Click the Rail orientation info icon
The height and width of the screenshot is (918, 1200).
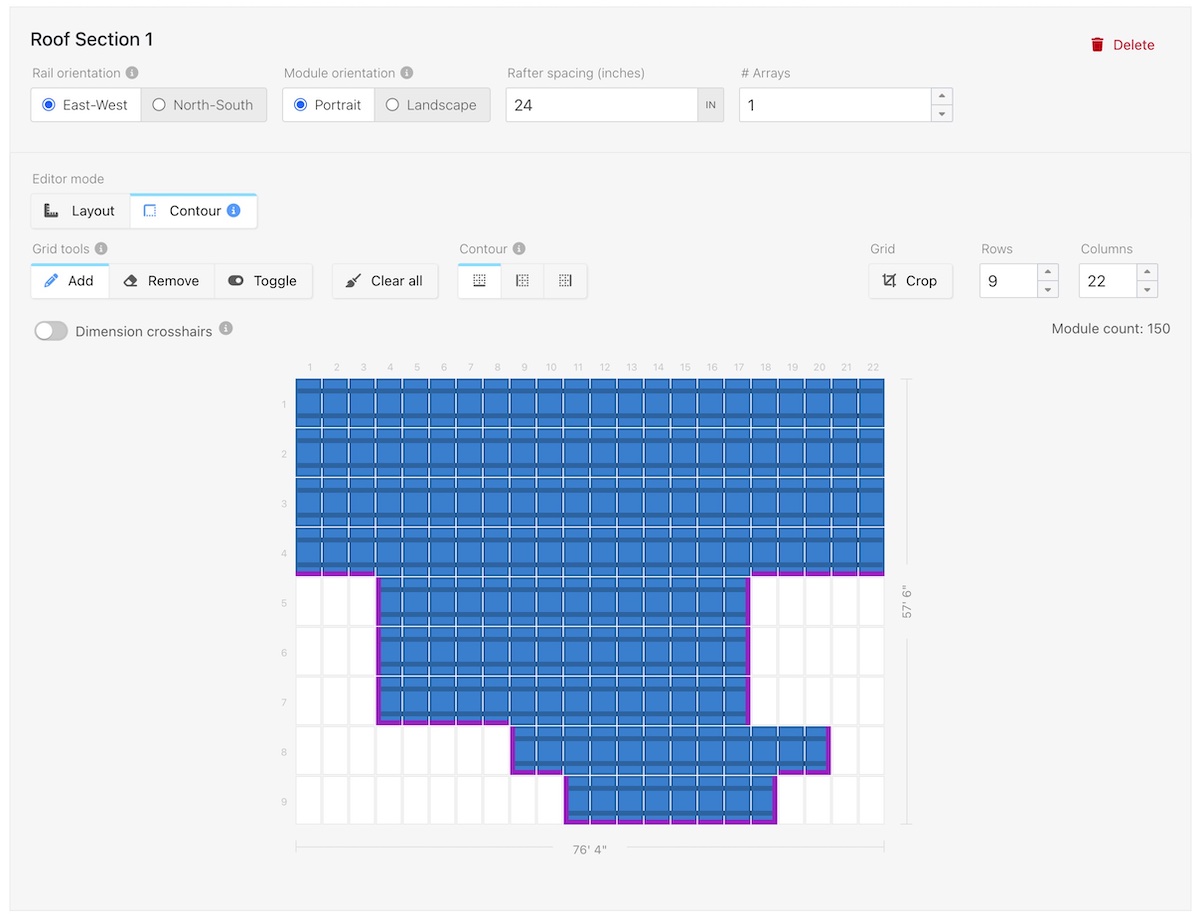click(x=132, y=73)
